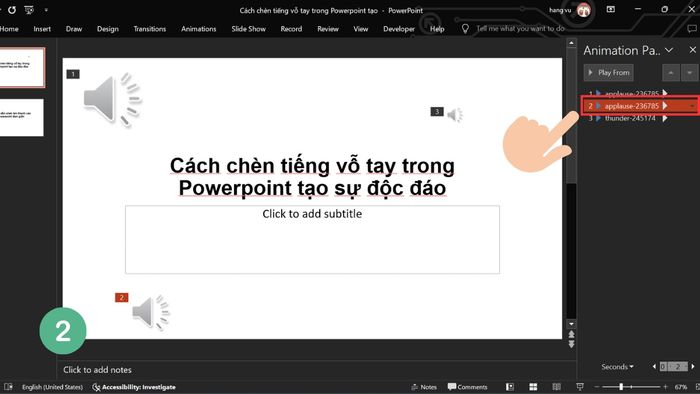Click the vertical scrollbar up arrow

coord(571,43)
